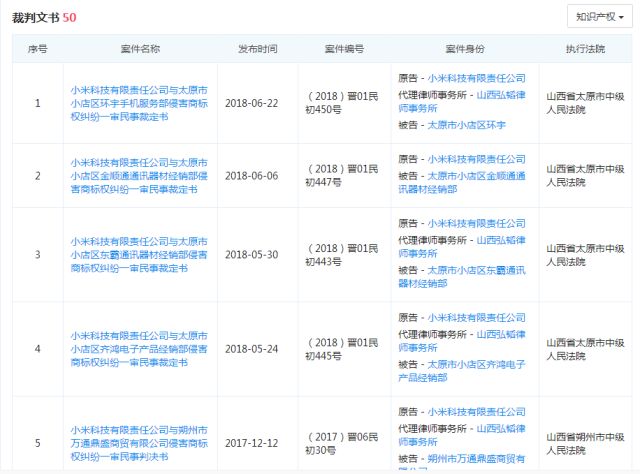Select case number （2017）晋06民初30号

click(342, 443)
